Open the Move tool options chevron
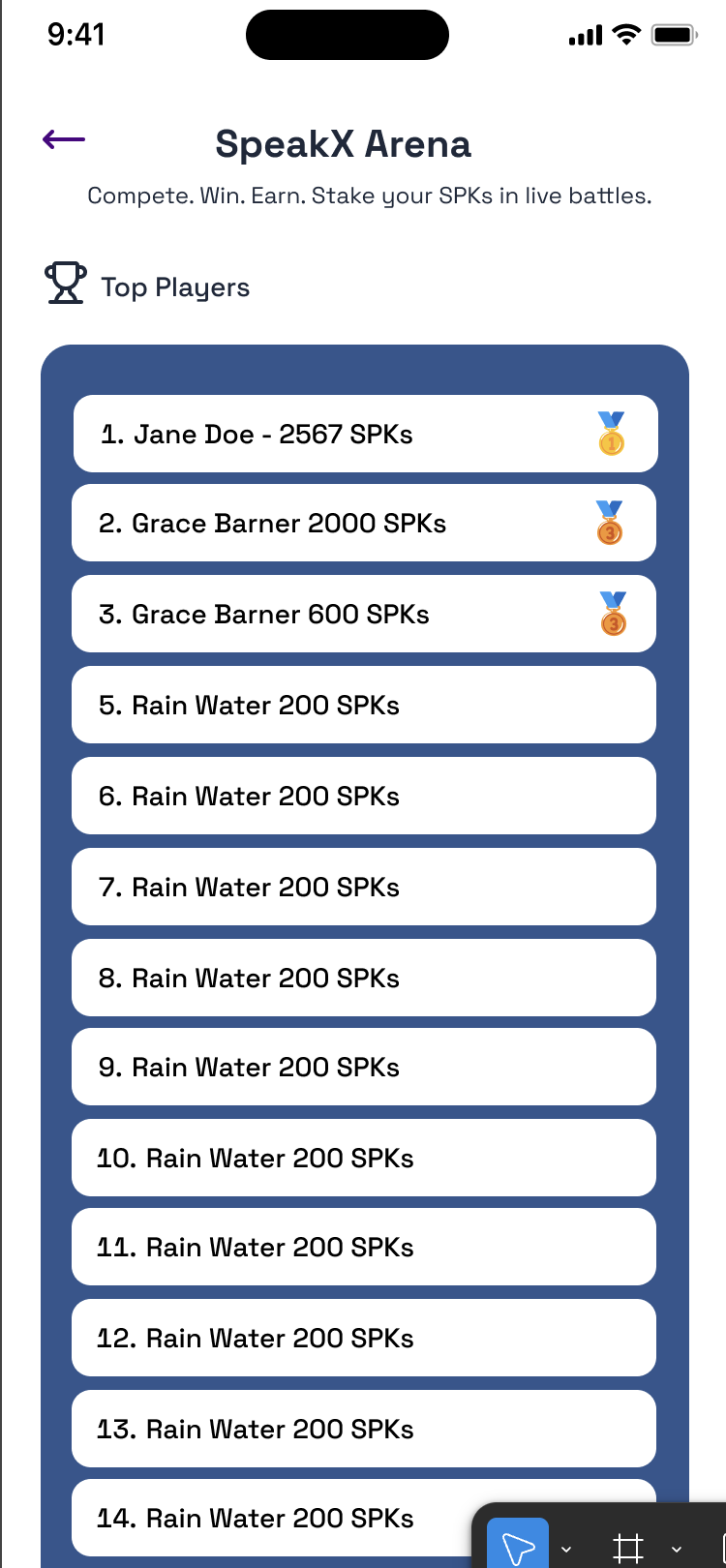The image size is (726, 1568). click(566, 1549)
